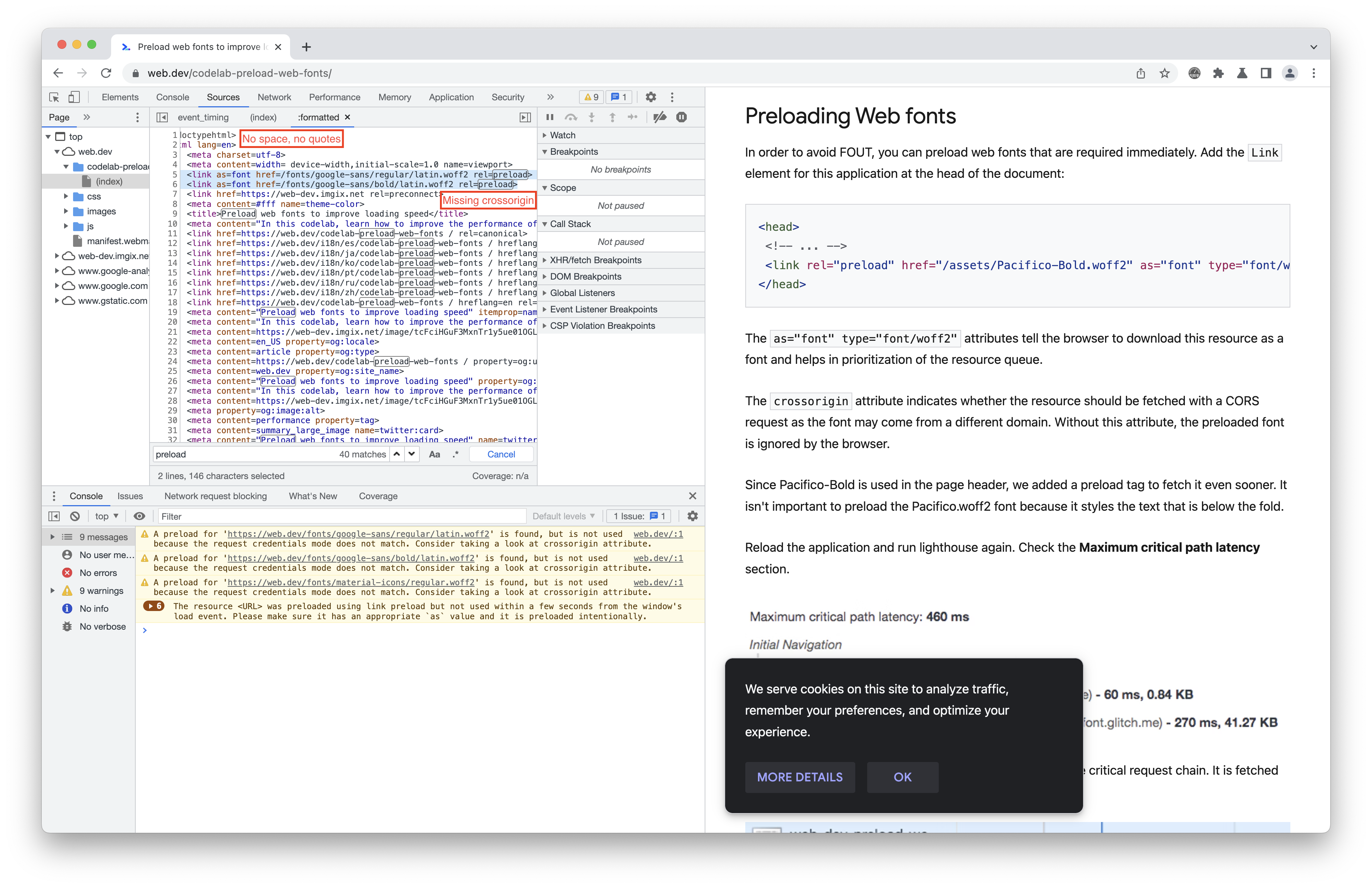The width and height of the screenshot is (1372, 888).
Task: Expand the js folder
Action: [66, 226]
